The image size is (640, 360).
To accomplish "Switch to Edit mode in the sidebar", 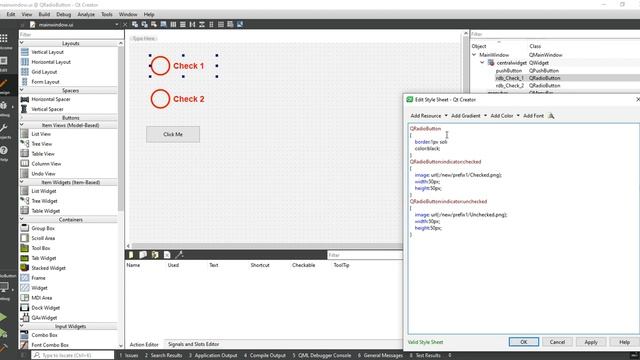I will [4, 64].
